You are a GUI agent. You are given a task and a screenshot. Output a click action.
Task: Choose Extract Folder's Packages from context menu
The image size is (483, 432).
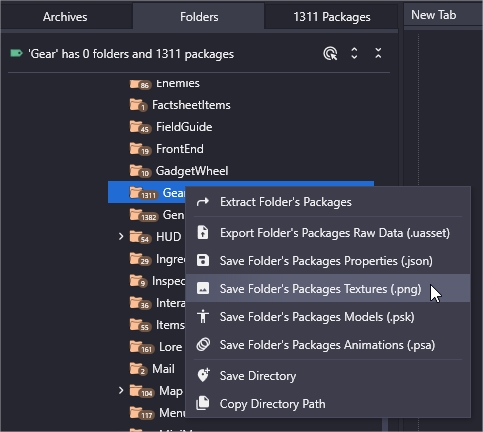tap(328, 202)
